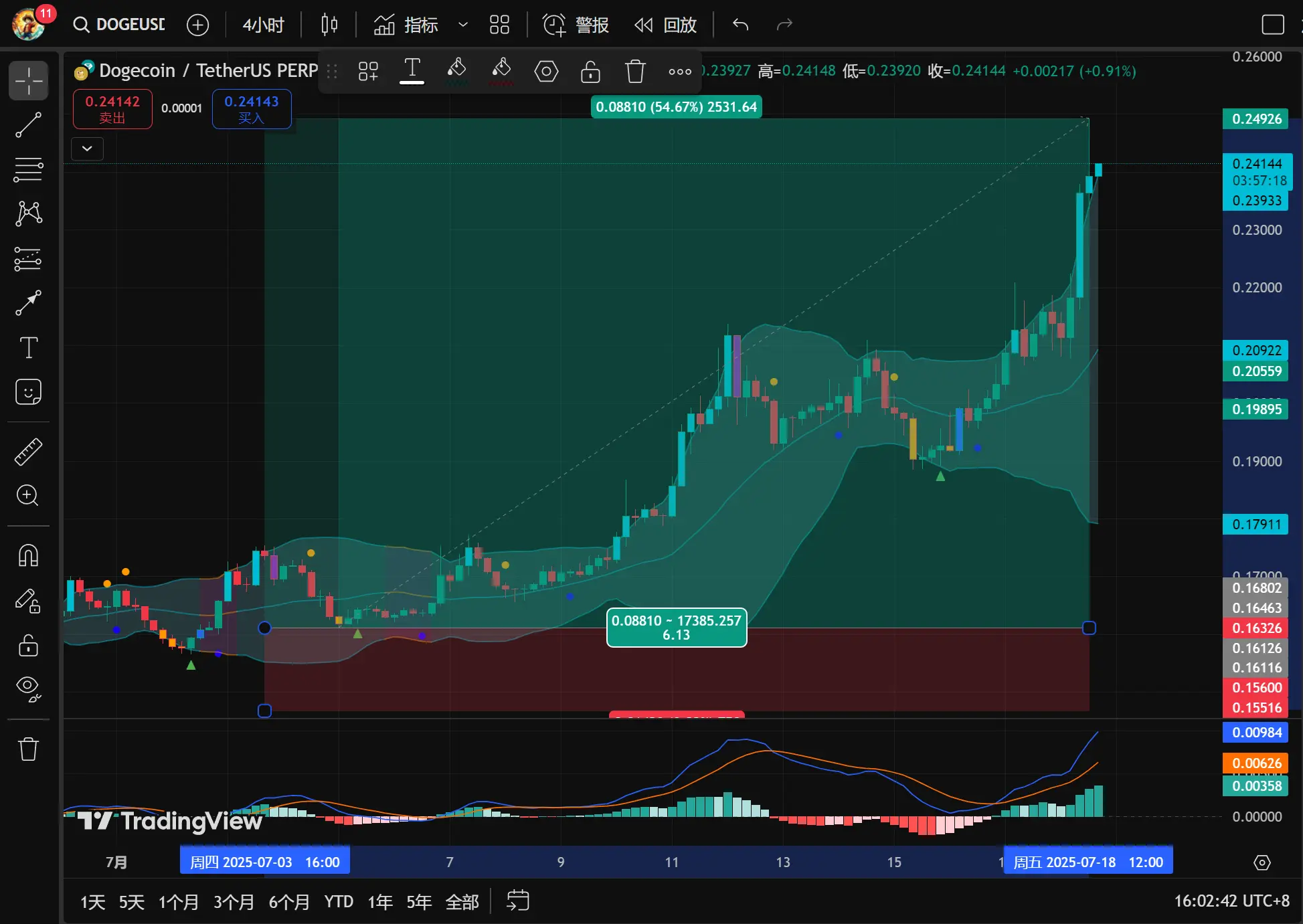Select the ruler measure tool
This screenshot has width=1303, height=924.
click(x=29, y=452)
